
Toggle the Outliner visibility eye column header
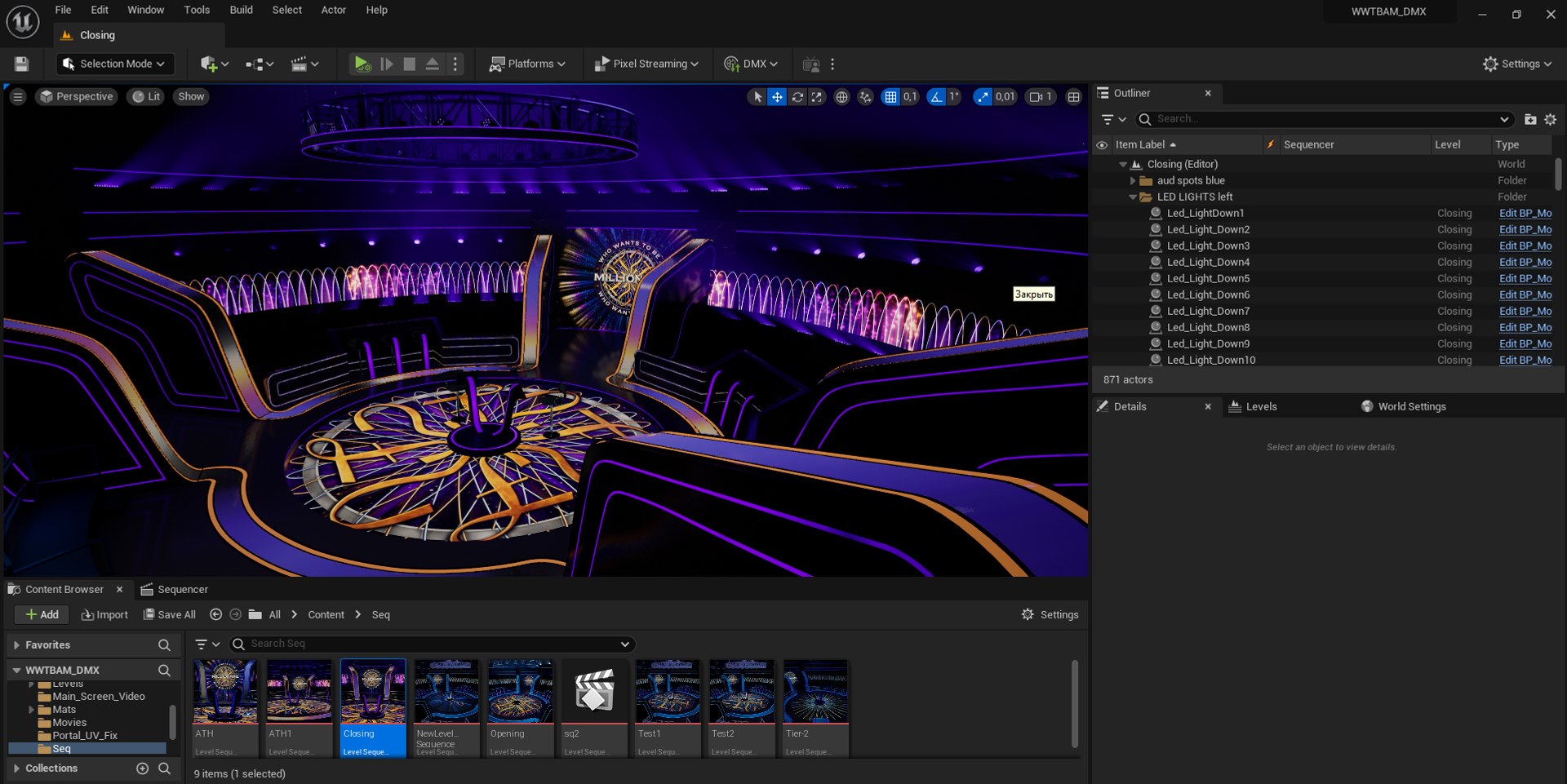click(x=1102, y=144)
